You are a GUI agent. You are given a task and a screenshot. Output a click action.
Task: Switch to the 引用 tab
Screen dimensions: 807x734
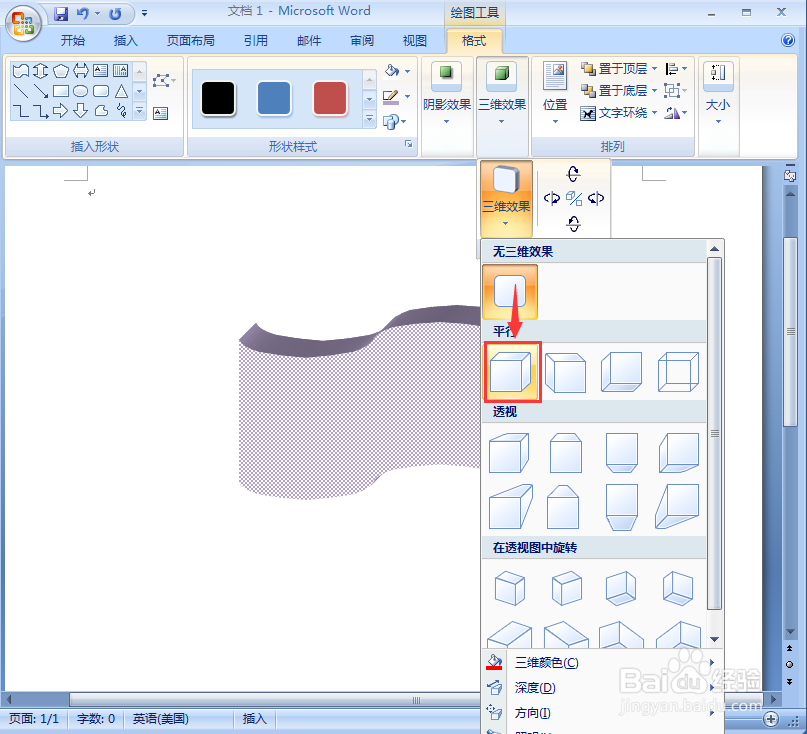[256, 40]
